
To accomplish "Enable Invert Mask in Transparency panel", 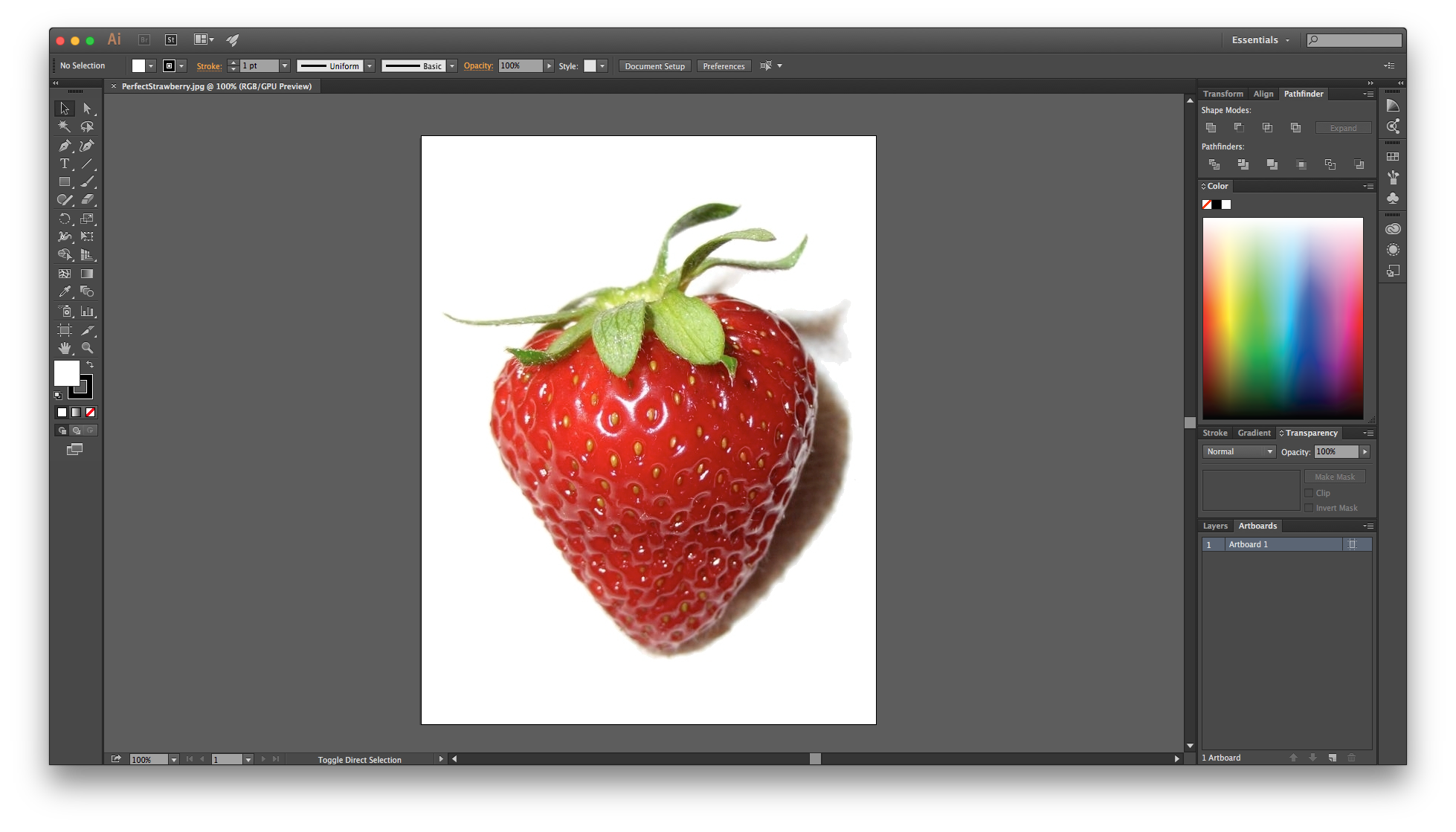I will click(x=1308, y=508).
